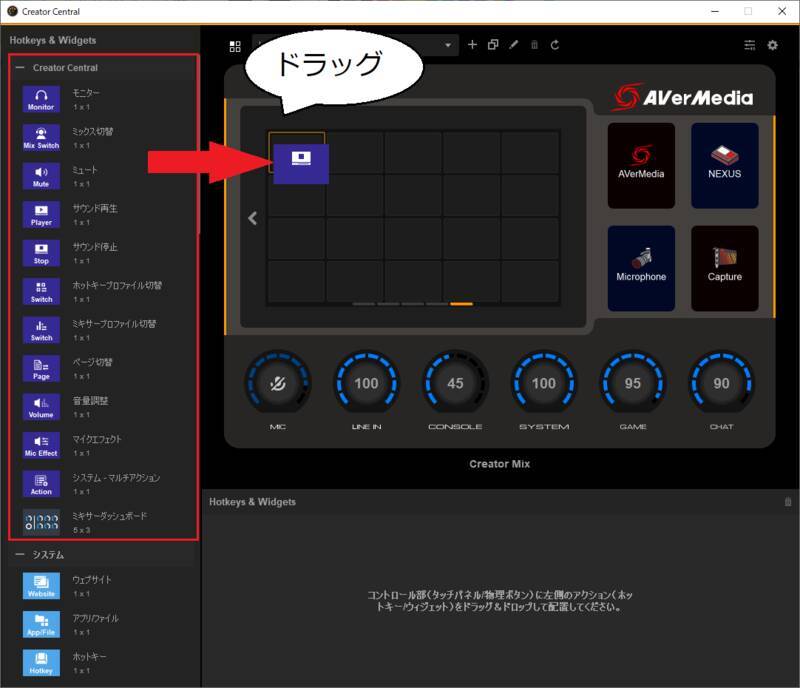
Task: Click the pencil icon to rename profile
Action: click(x=514, y=45)
